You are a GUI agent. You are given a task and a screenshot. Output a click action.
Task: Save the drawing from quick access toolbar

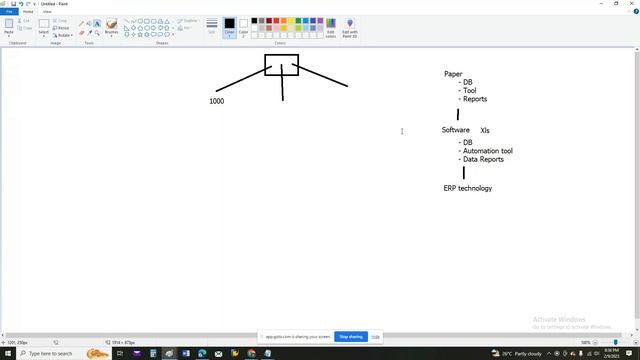coord(13,4)
